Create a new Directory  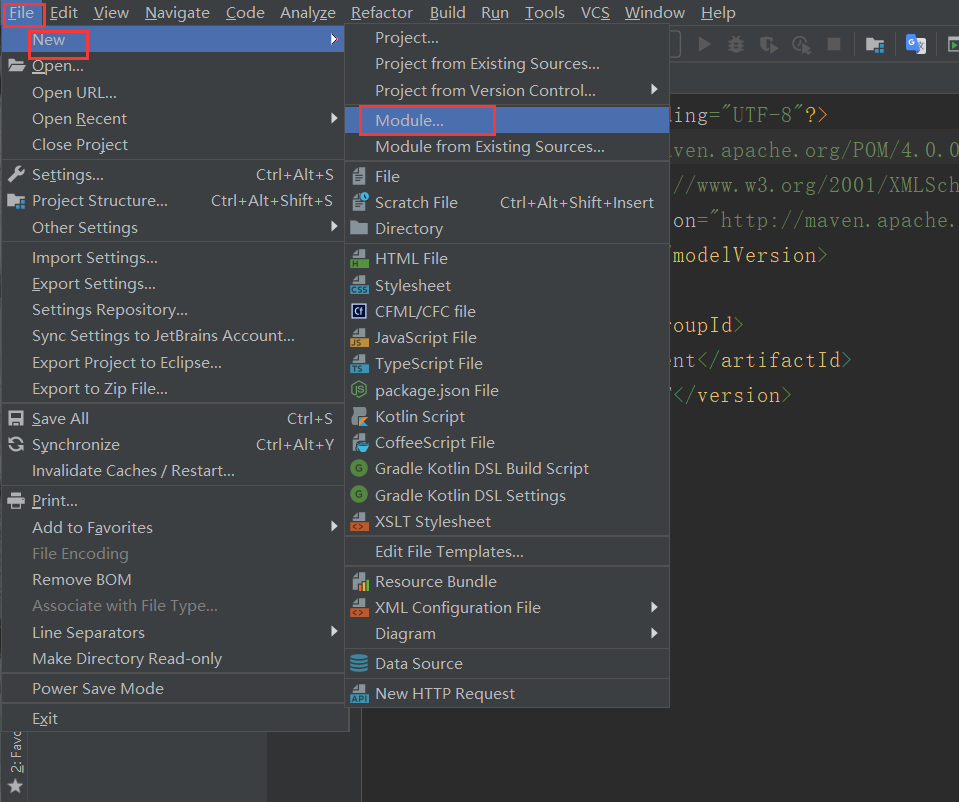507,229
